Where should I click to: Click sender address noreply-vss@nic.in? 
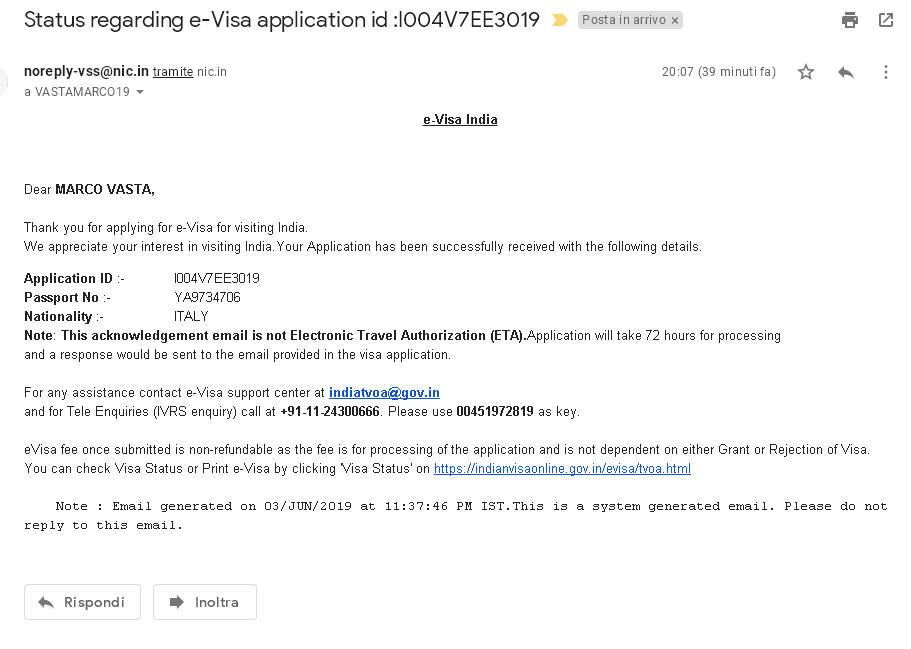(86, 72)
